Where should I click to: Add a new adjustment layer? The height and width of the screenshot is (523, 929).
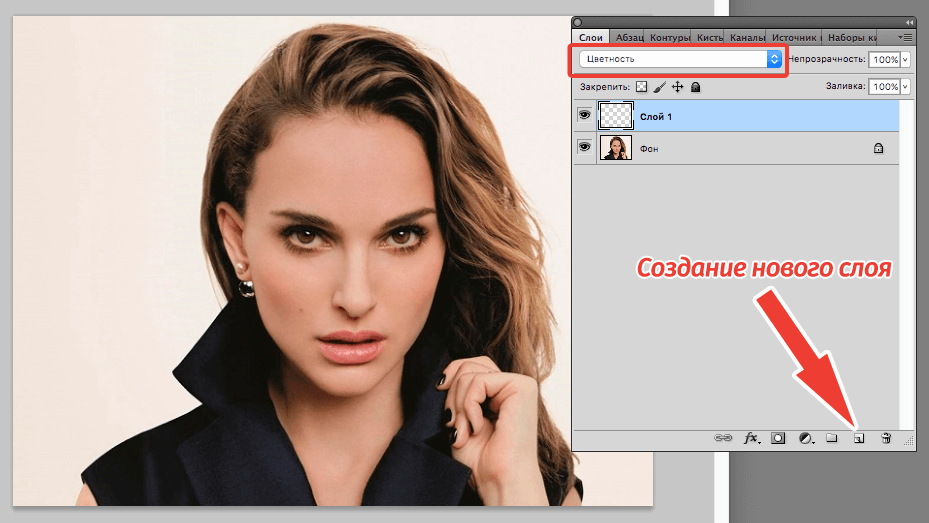coord(805,438)
